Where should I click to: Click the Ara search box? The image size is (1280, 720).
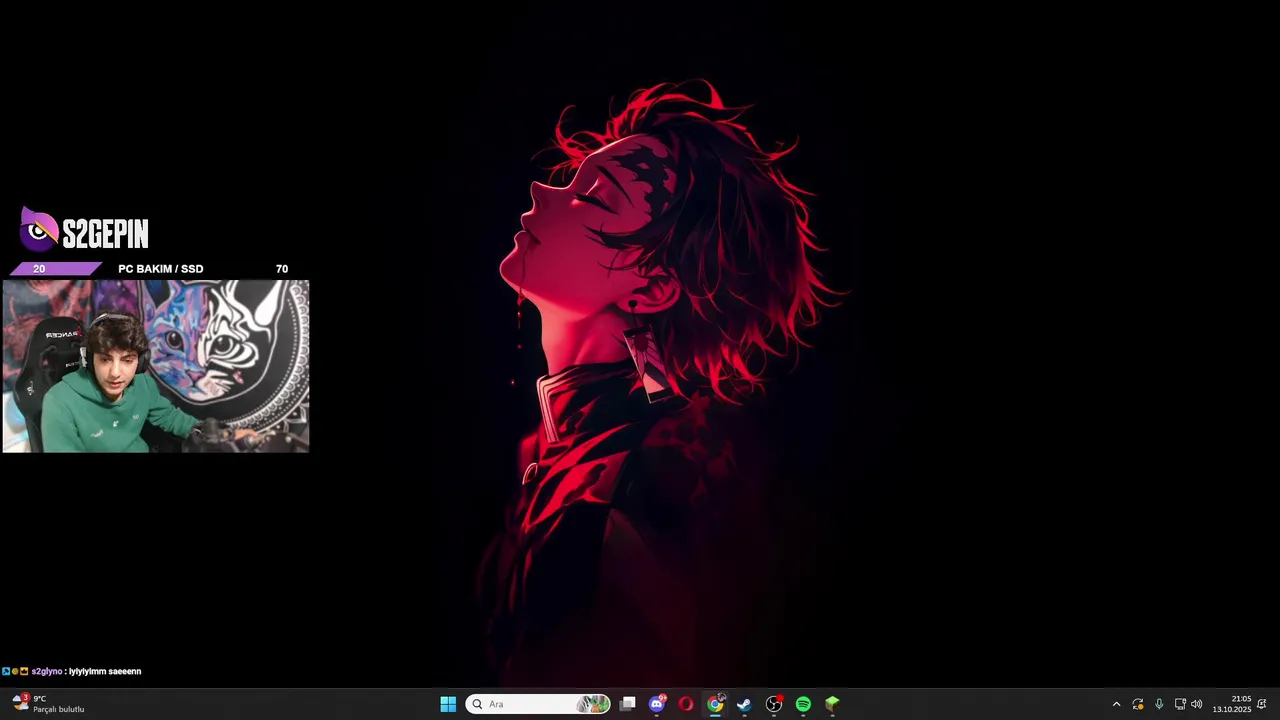pyautogui.click(x=538, y=704)
